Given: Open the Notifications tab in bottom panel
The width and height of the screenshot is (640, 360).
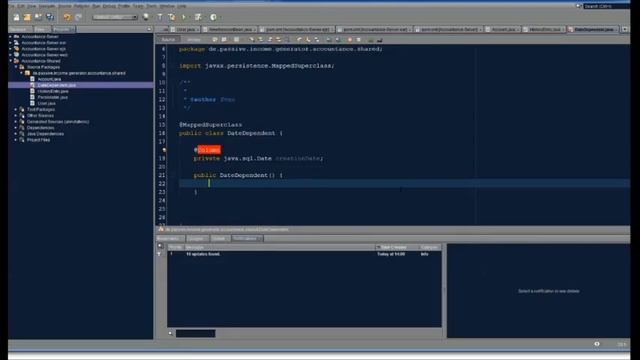Looking at the screenshot, I should coord(247,239).
